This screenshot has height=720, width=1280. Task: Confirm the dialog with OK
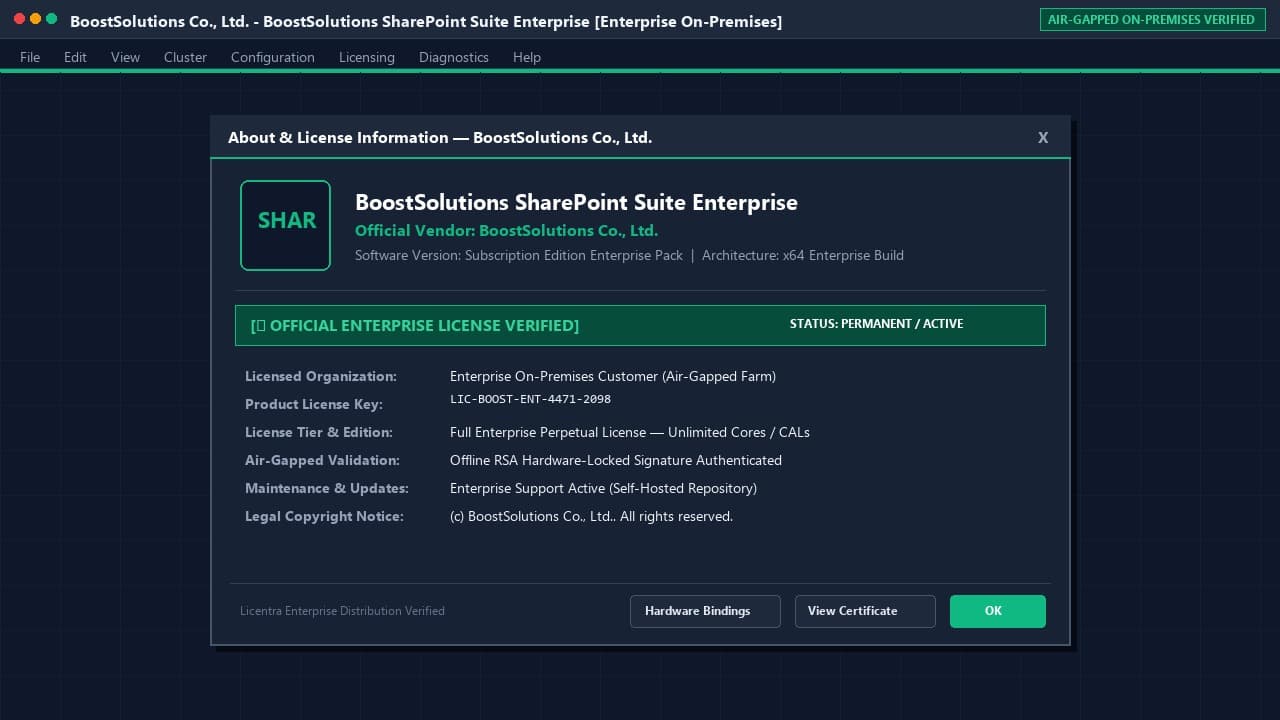(x=998, y=611)
